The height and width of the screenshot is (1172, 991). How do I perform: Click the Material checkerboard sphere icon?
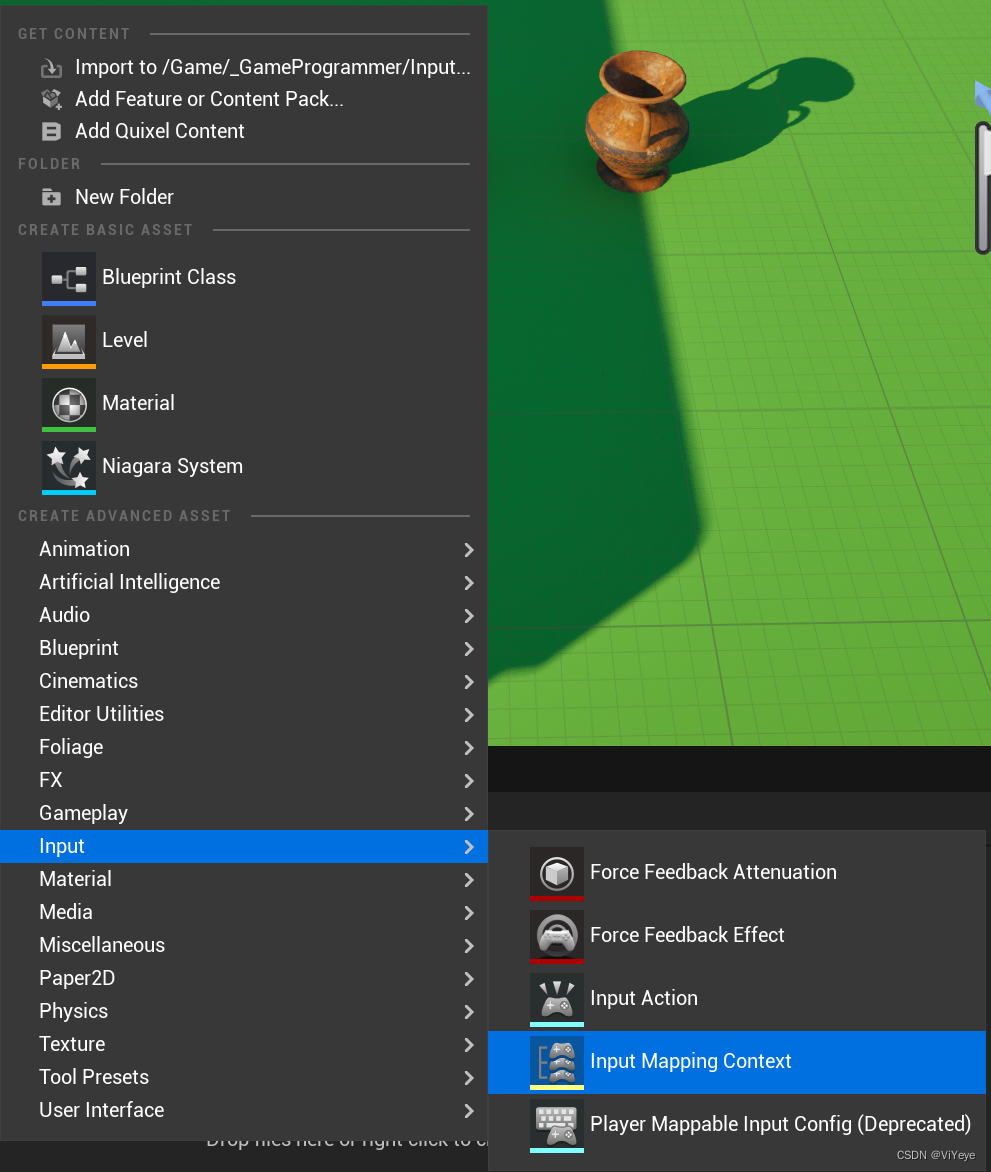[69, 404]
